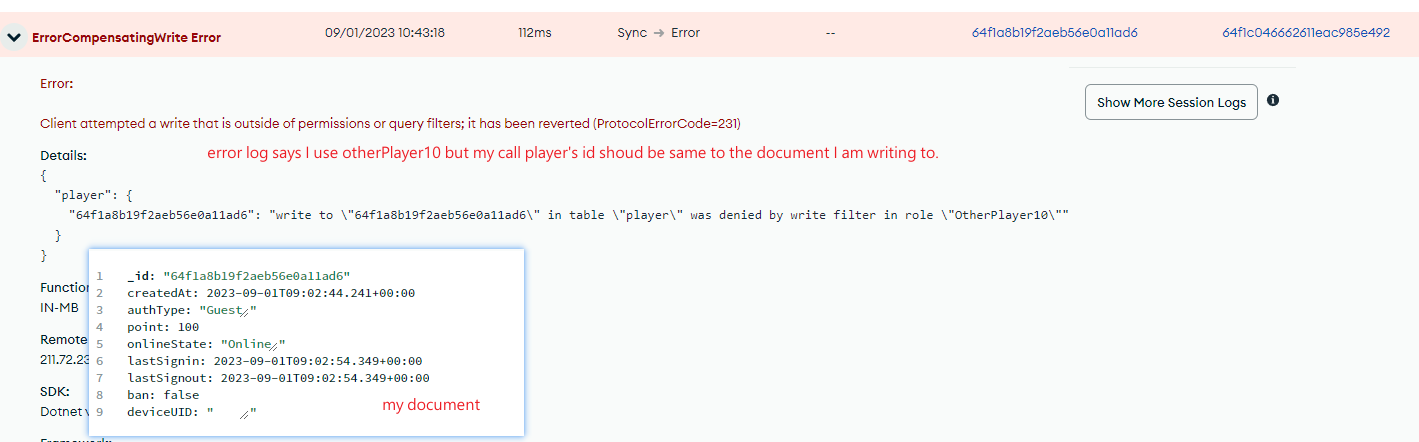Click the point: 100 line
The image size is (1419, 442).
pyautogui.click(x=161, y=327)
